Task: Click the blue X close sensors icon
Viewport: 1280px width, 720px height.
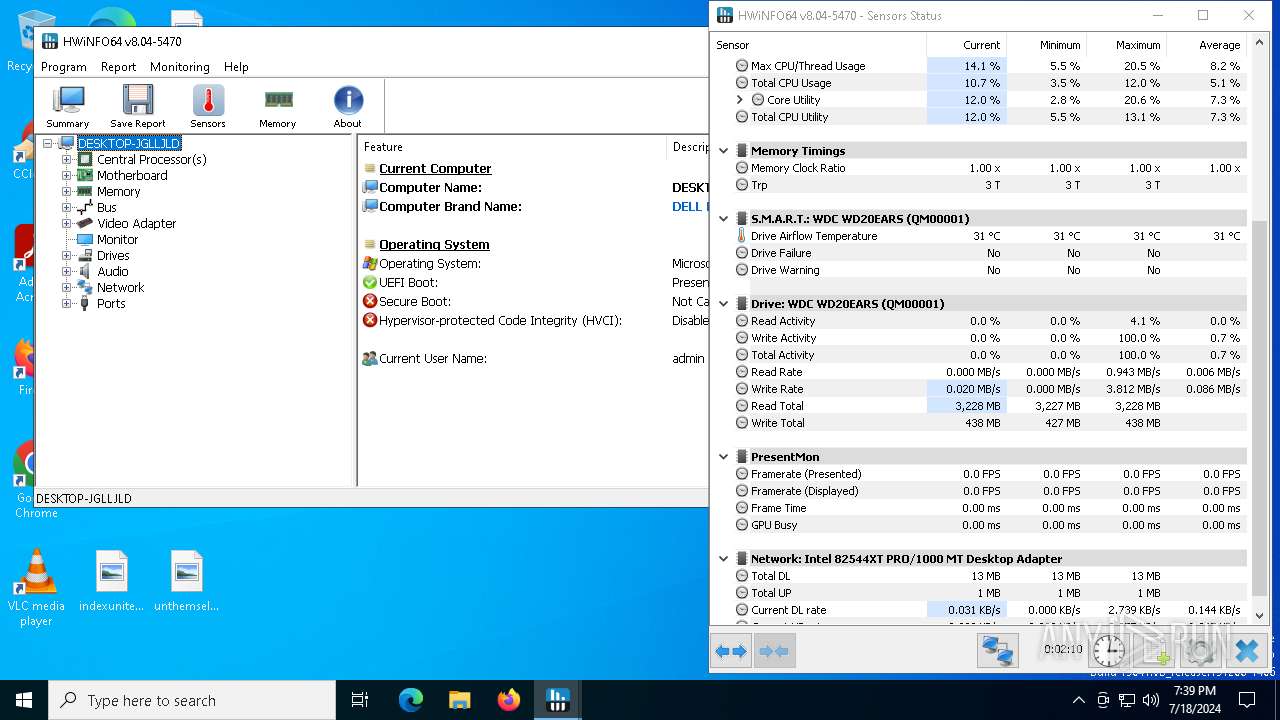Action: click(1246, 651)
